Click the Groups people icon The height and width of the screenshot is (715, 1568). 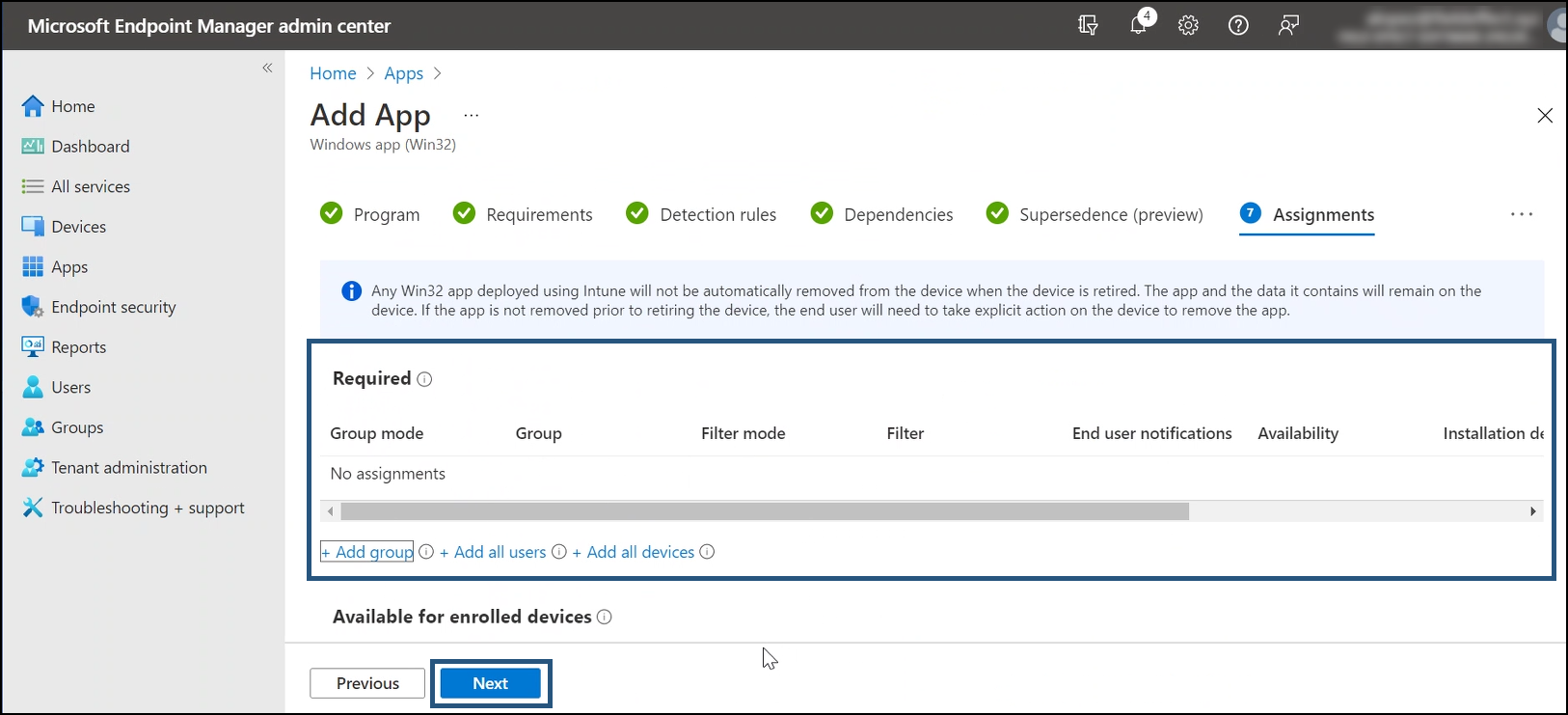click(33, 426)
